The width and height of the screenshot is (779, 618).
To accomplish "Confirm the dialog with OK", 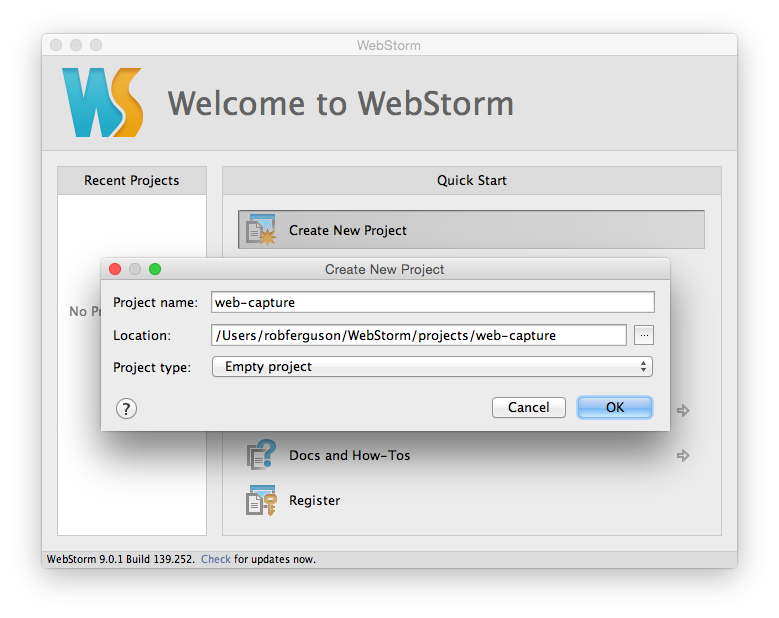I will tap(615, 407).
